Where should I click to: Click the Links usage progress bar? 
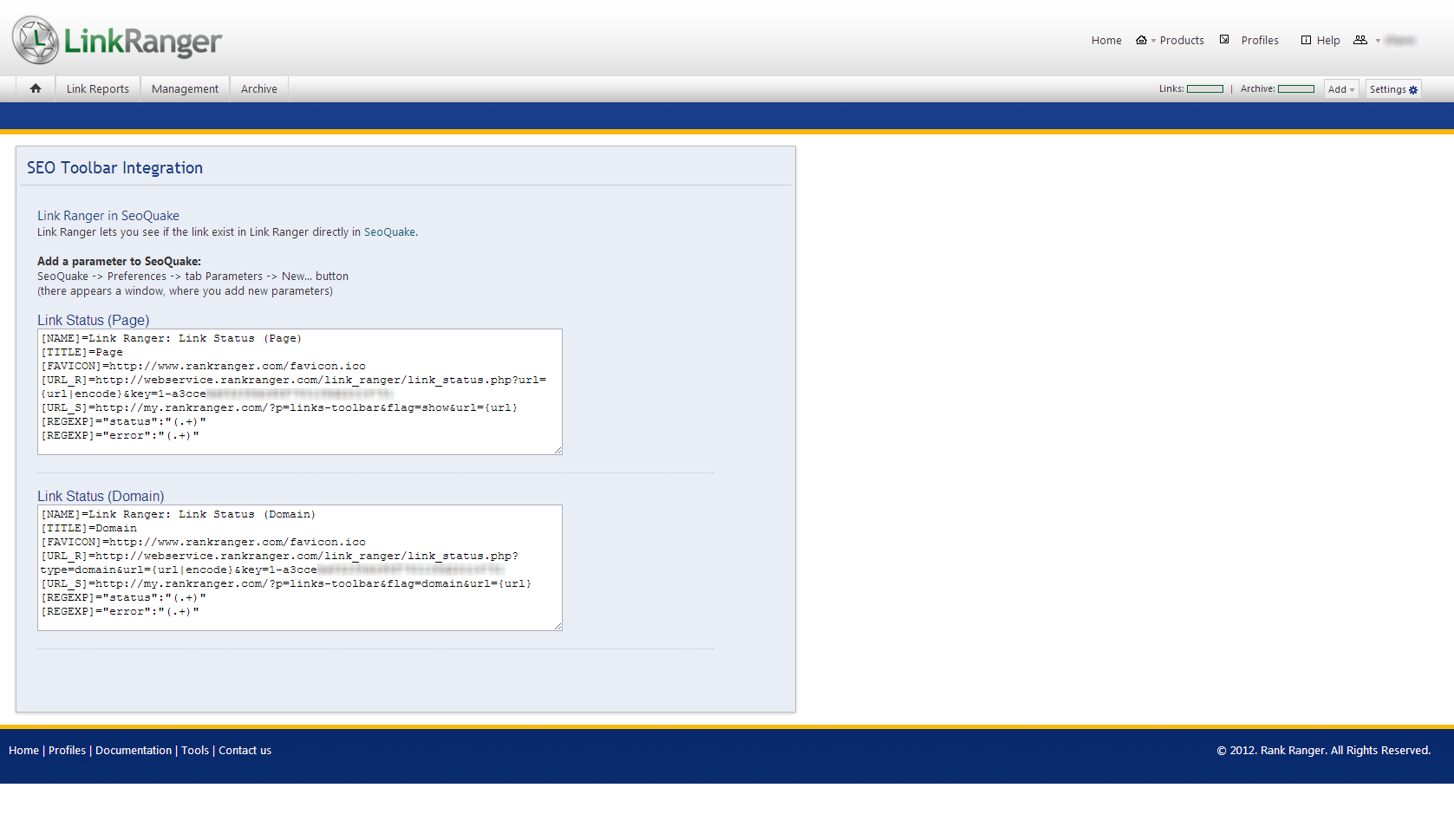pyautogui.click(x=1204, y=89)
